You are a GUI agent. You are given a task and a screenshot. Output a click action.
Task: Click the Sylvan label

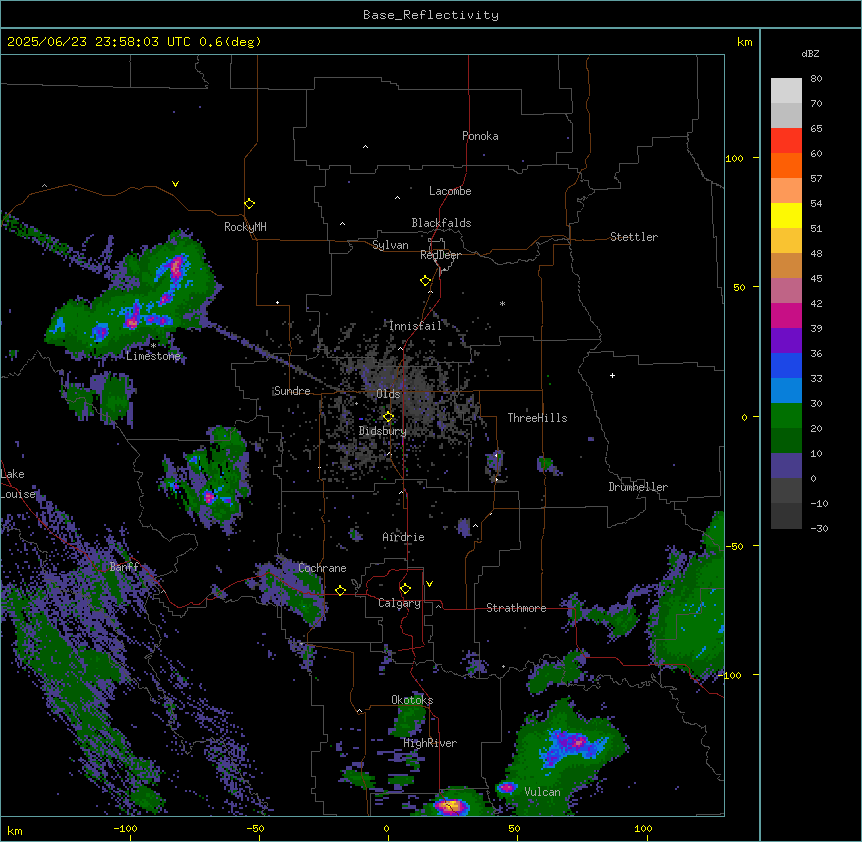pyautogui.click(x=390, y=245)
